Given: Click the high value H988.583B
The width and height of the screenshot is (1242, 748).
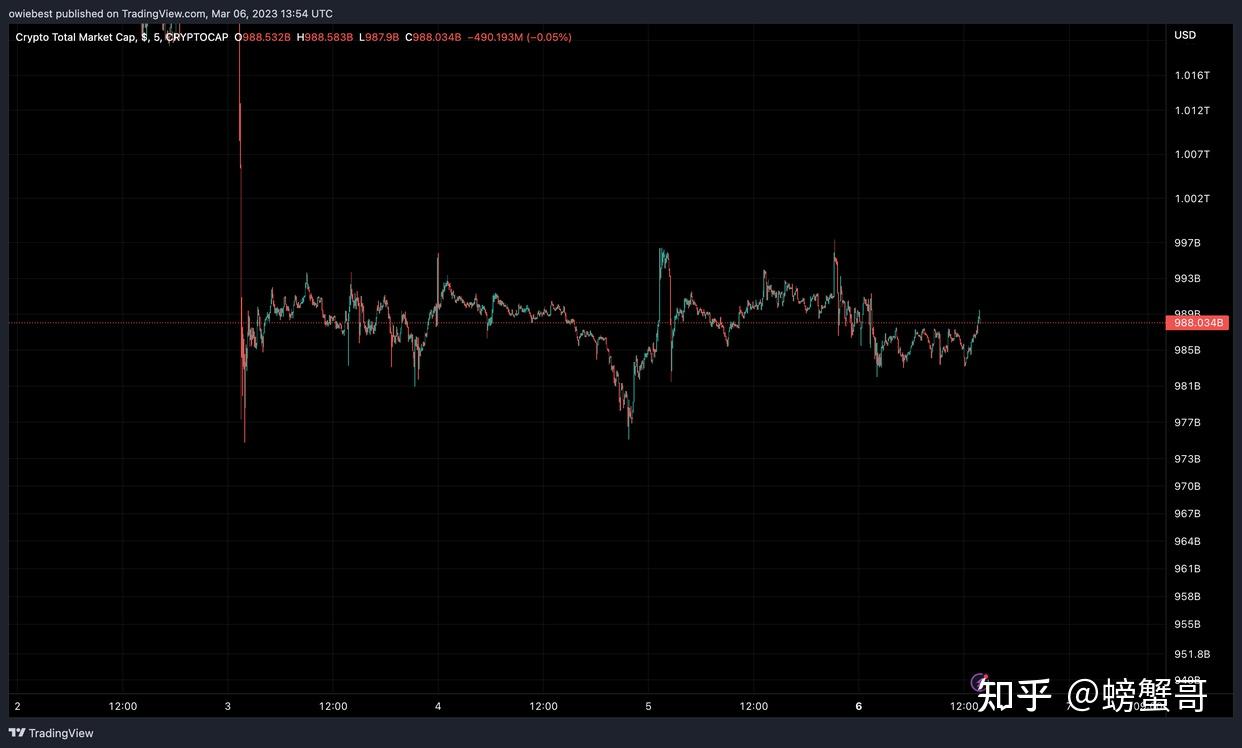Looking at the screenshot, I should (325, 37).
